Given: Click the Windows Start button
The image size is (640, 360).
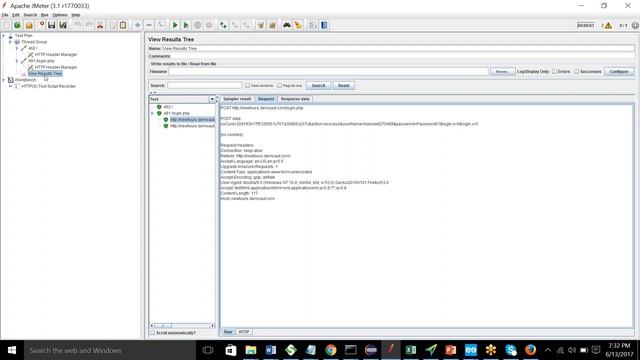Looking at the screenshot, I should (x=12, y=350).
